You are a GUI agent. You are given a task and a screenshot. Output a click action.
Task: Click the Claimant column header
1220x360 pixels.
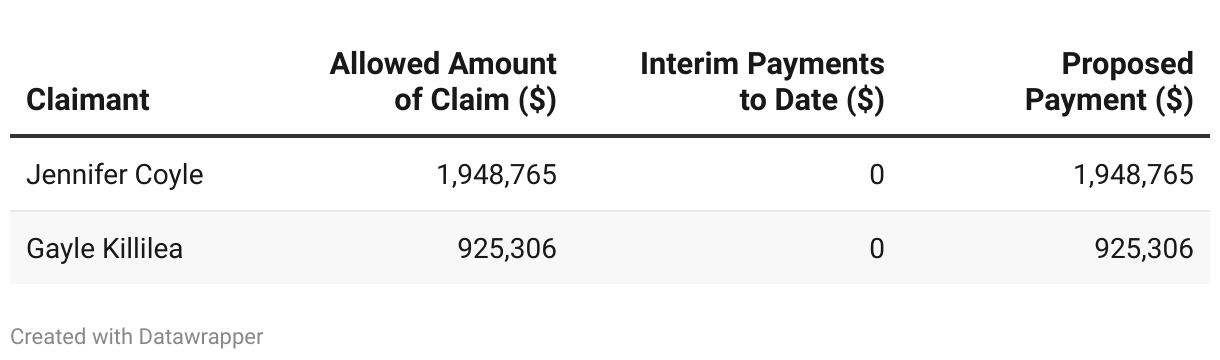pos(88,100)
